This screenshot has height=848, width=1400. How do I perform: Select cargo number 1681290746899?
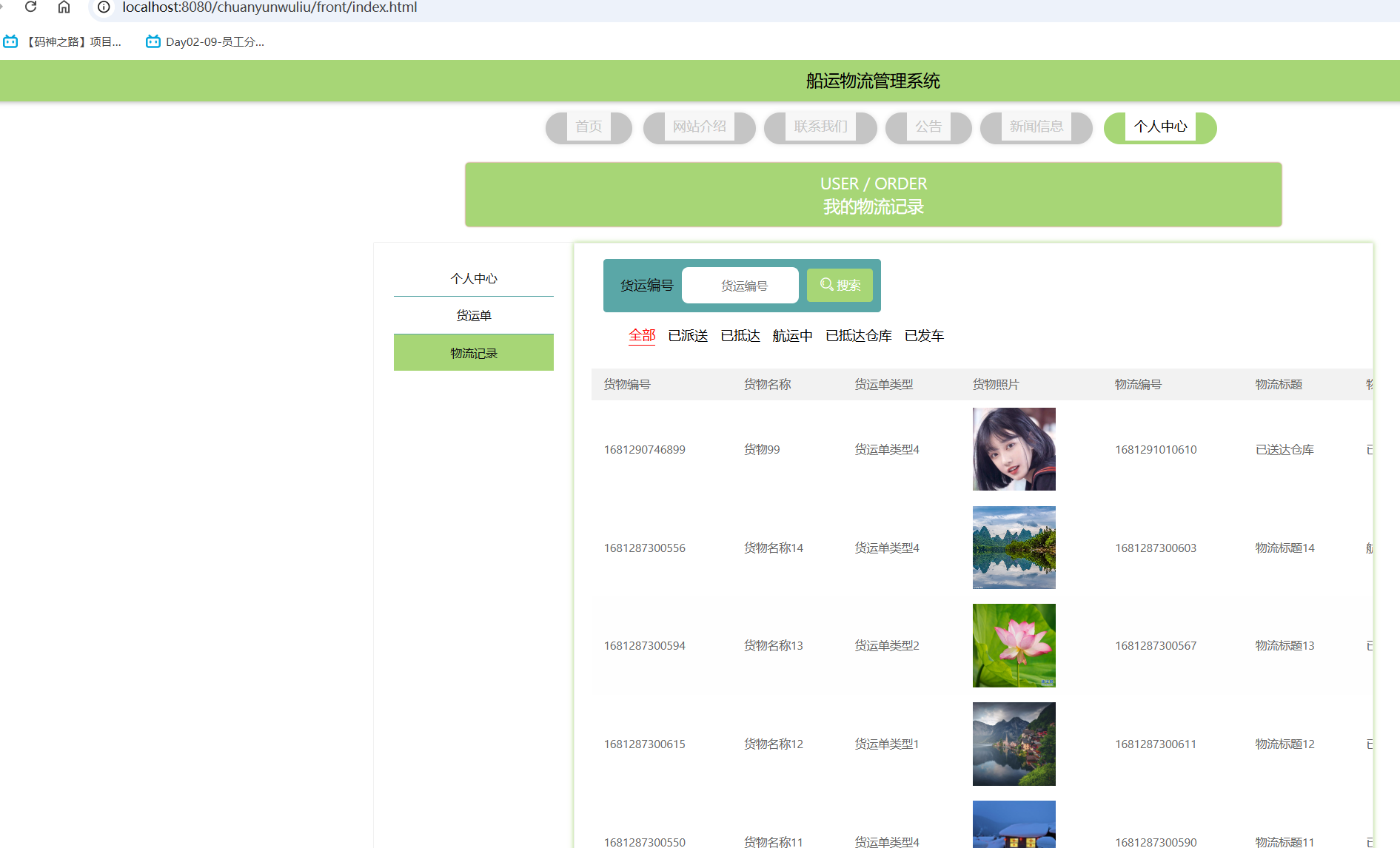click(x=645, y=450)
